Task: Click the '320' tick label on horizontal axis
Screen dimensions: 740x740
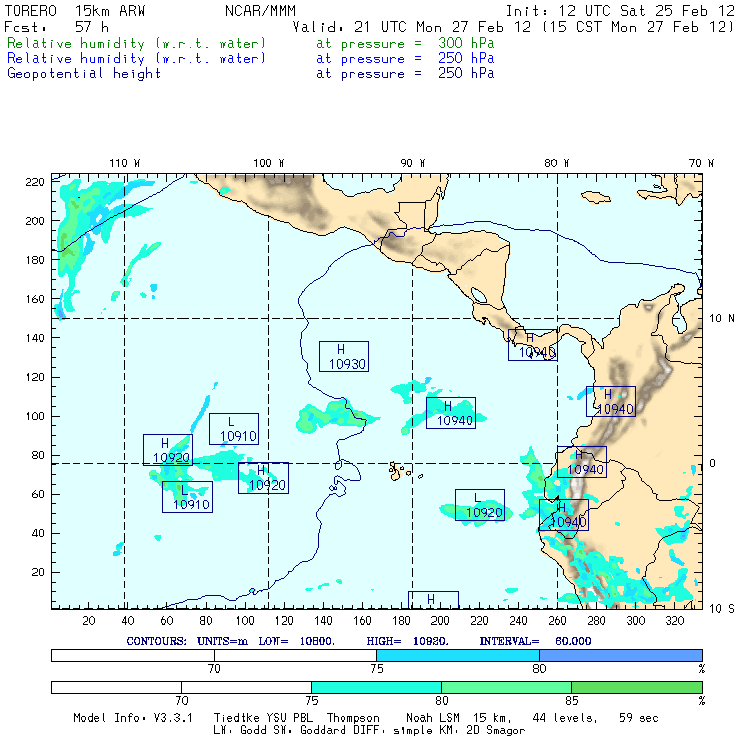Action: [674, 621]
